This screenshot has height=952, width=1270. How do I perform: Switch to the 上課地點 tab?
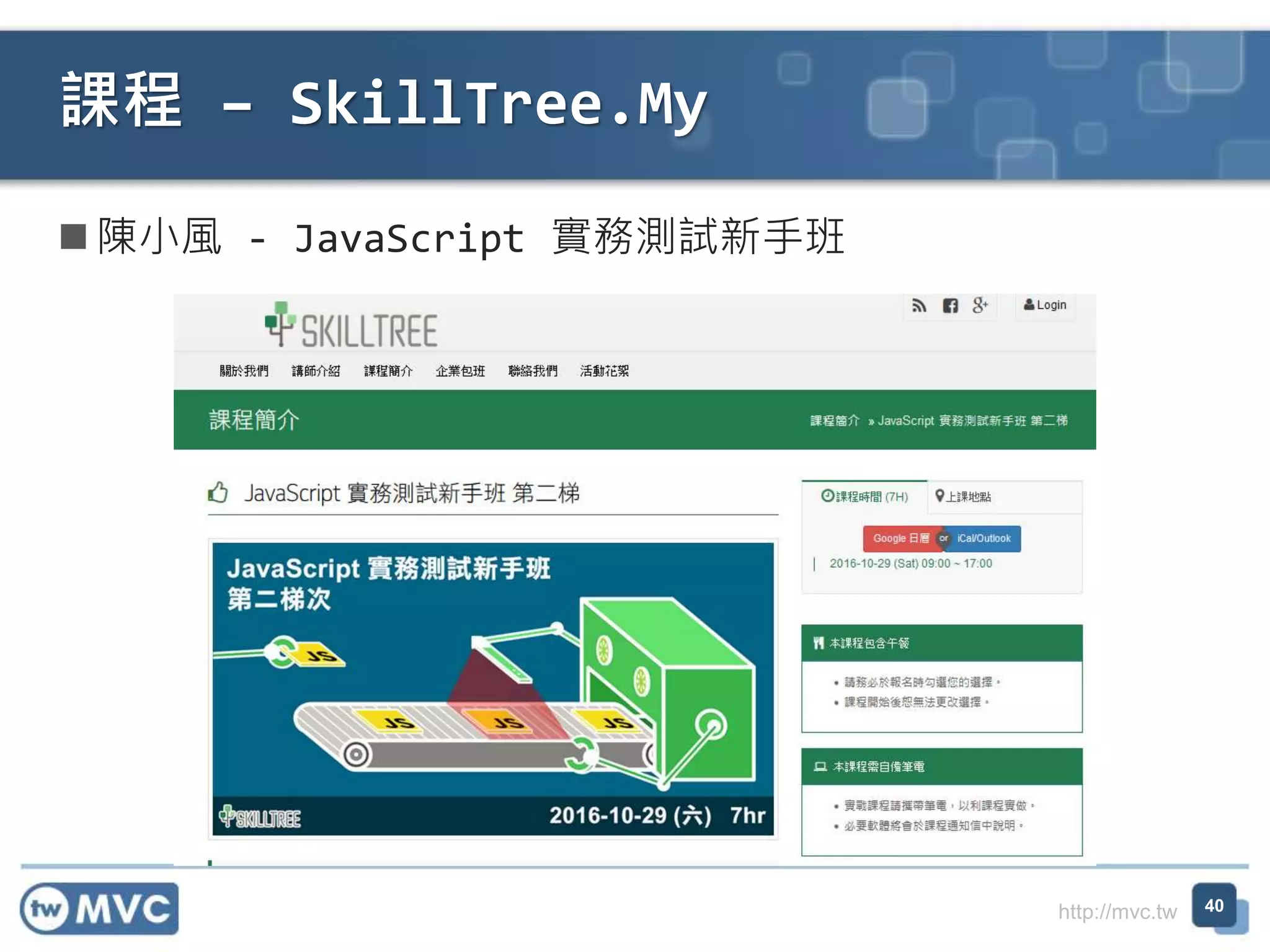[x=963, y=496]
